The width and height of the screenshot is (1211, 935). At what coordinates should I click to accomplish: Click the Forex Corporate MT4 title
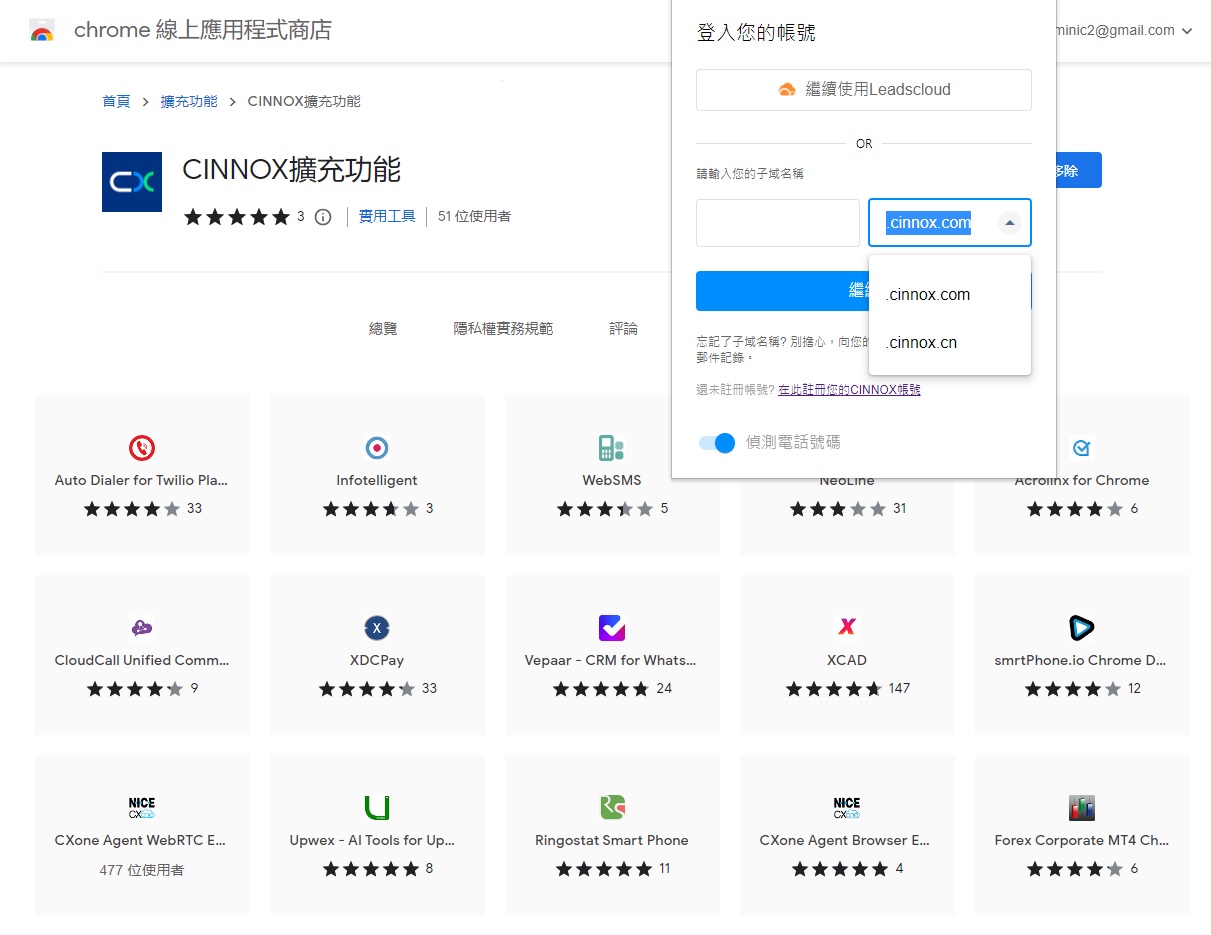[1081, 840]
